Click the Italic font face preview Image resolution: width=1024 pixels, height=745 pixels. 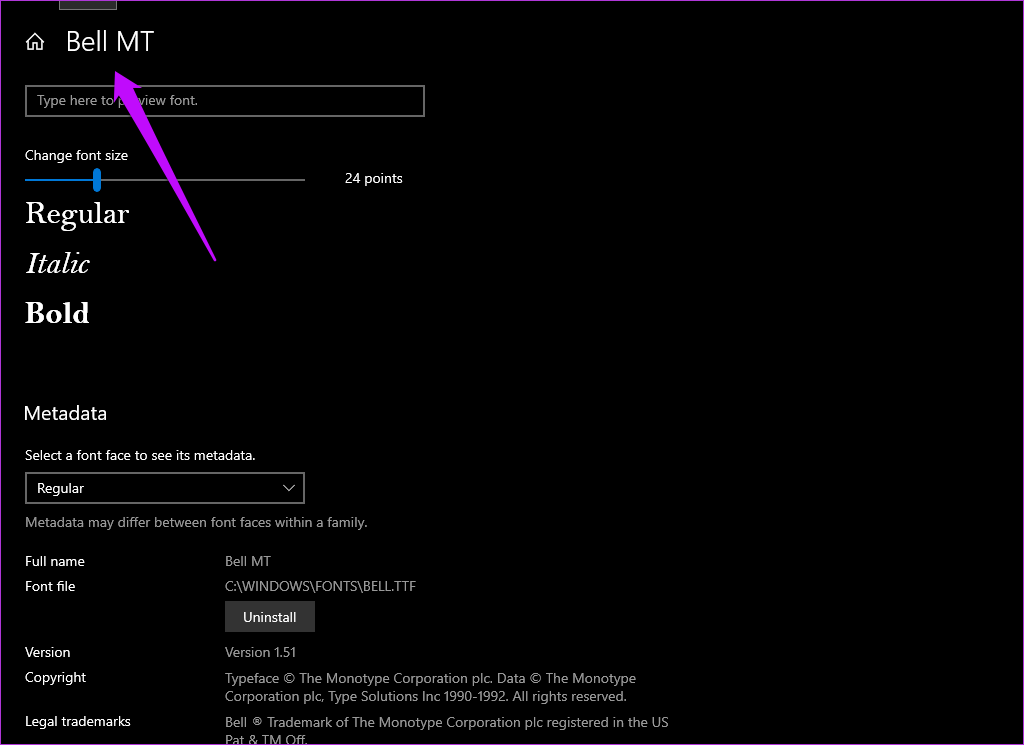(58, 264)
